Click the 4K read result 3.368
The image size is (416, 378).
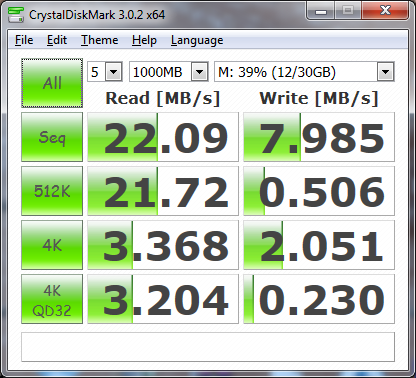(163, 245)
